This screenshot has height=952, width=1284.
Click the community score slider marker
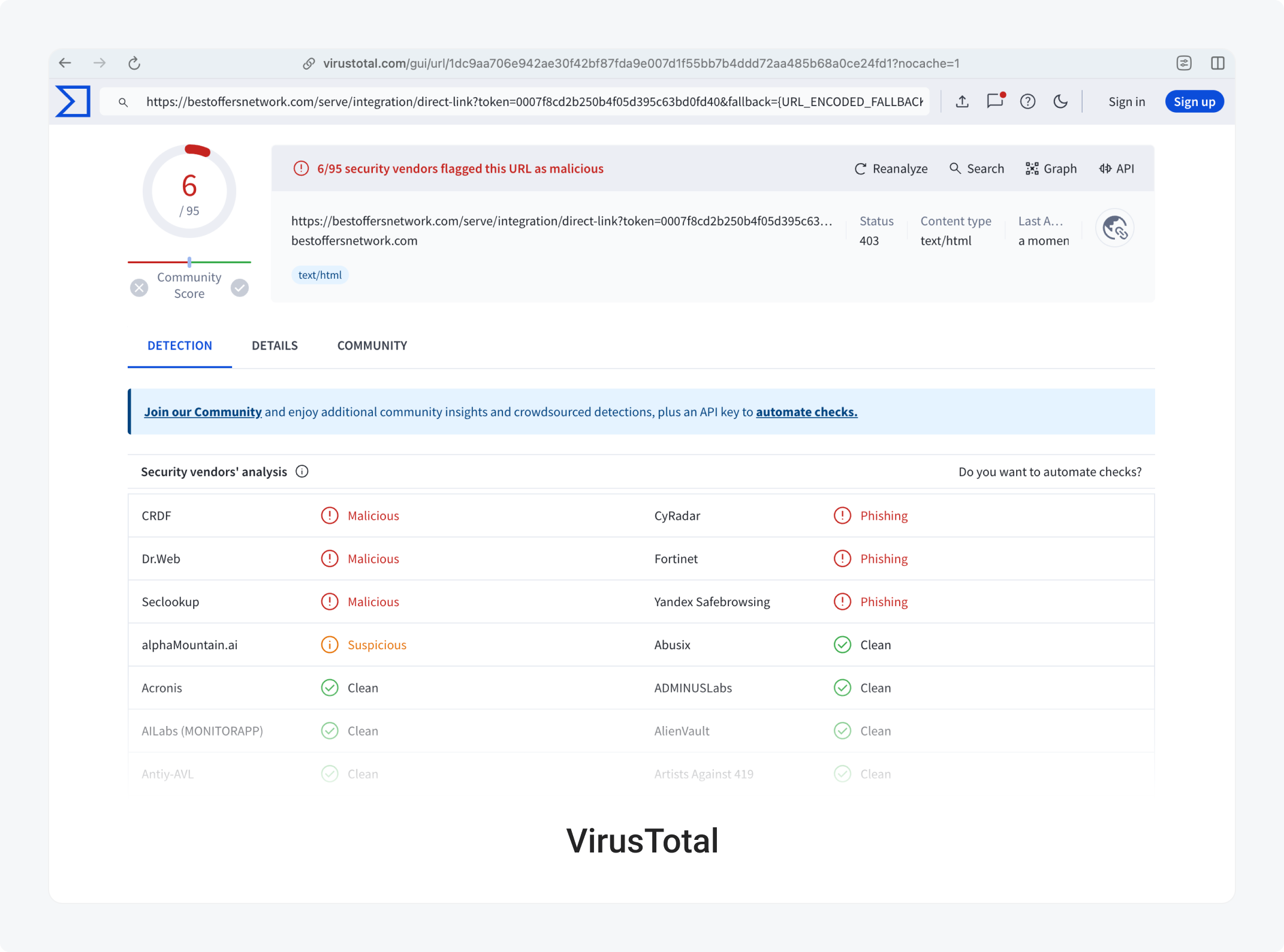tap(189, 262)
